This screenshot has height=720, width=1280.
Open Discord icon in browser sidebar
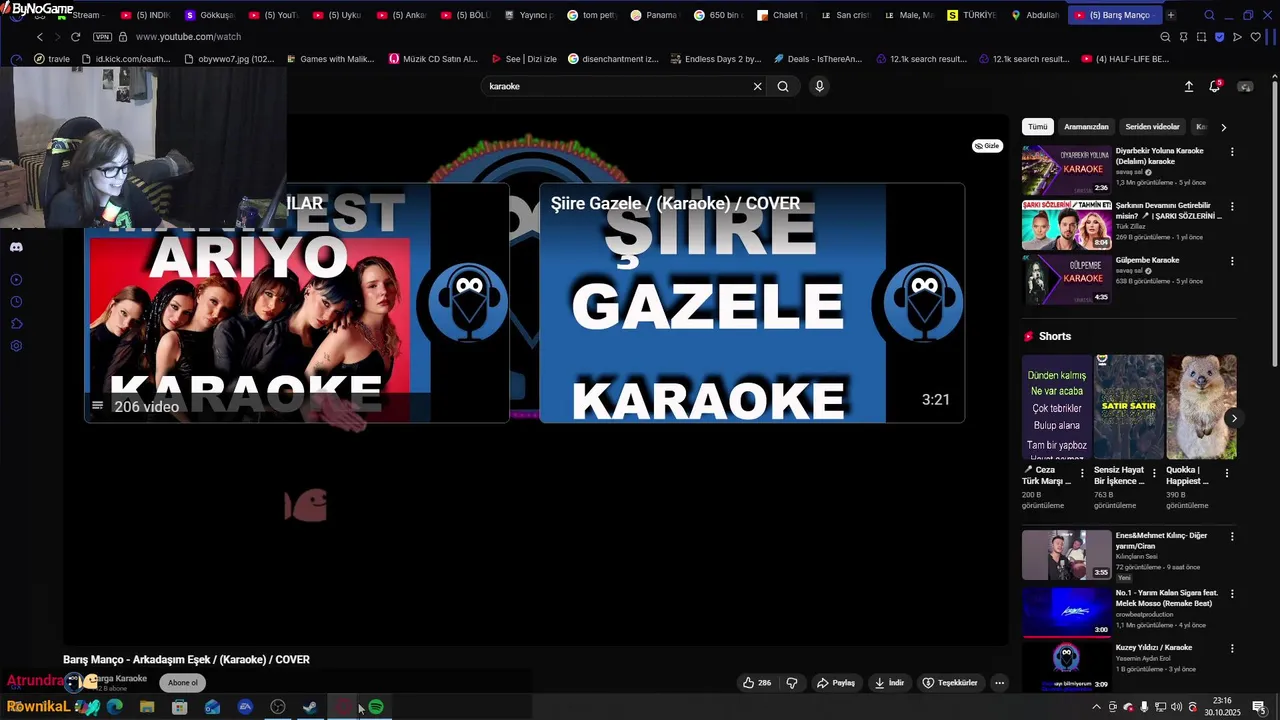pos(16,247)
